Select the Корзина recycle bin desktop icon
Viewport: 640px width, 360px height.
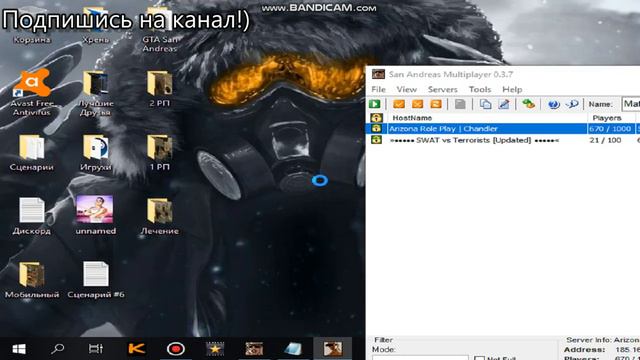[x=32, y=25]
